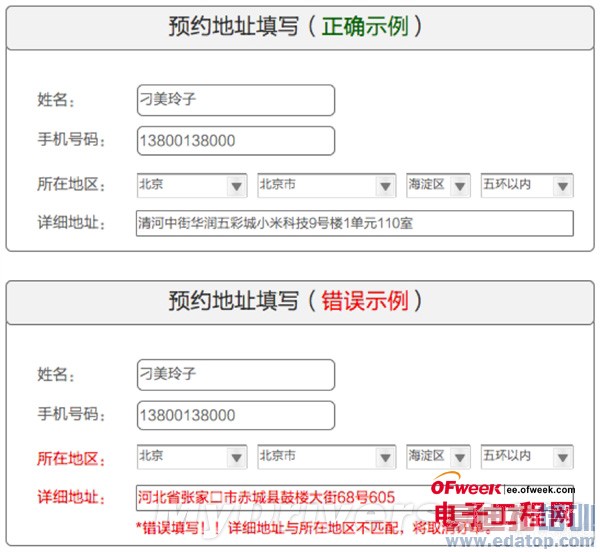This screenshot has width=600, height=552.
Task: Click the 详细地址 field containing 河北省张家口市
Action: [x=355, y=498]
